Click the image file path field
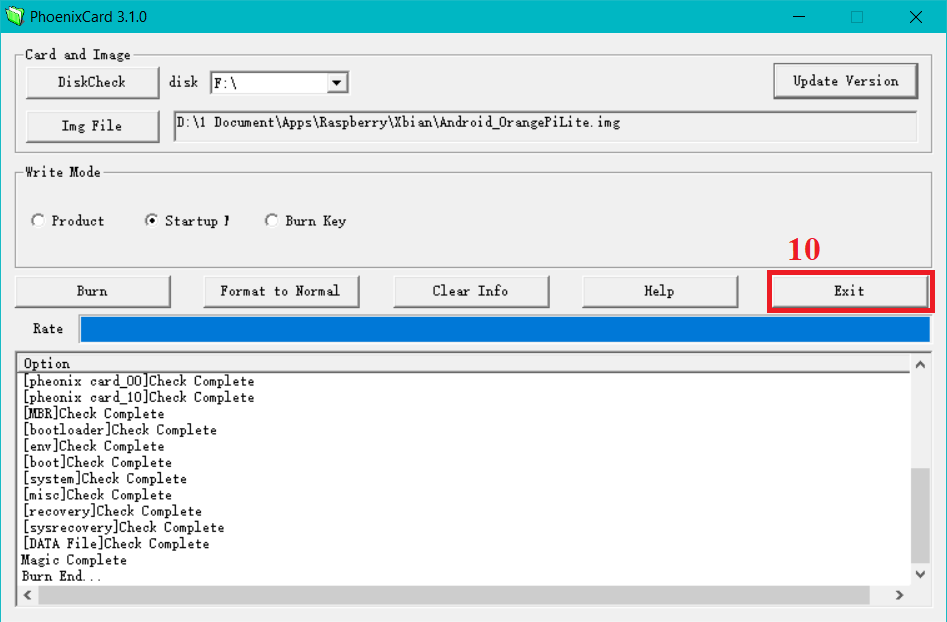This screenshot has width=947, height=622. click(545, 126)
